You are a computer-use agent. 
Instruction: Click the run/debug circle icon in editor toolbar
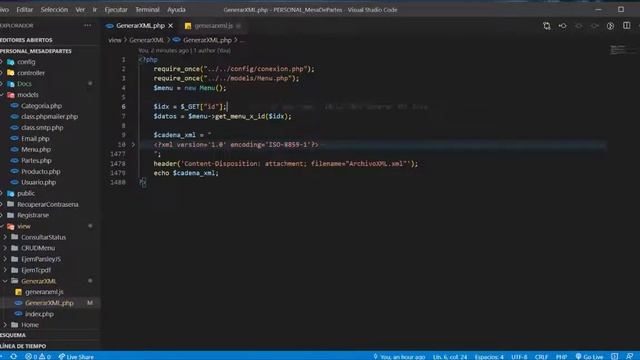click(x=610, y=26)
